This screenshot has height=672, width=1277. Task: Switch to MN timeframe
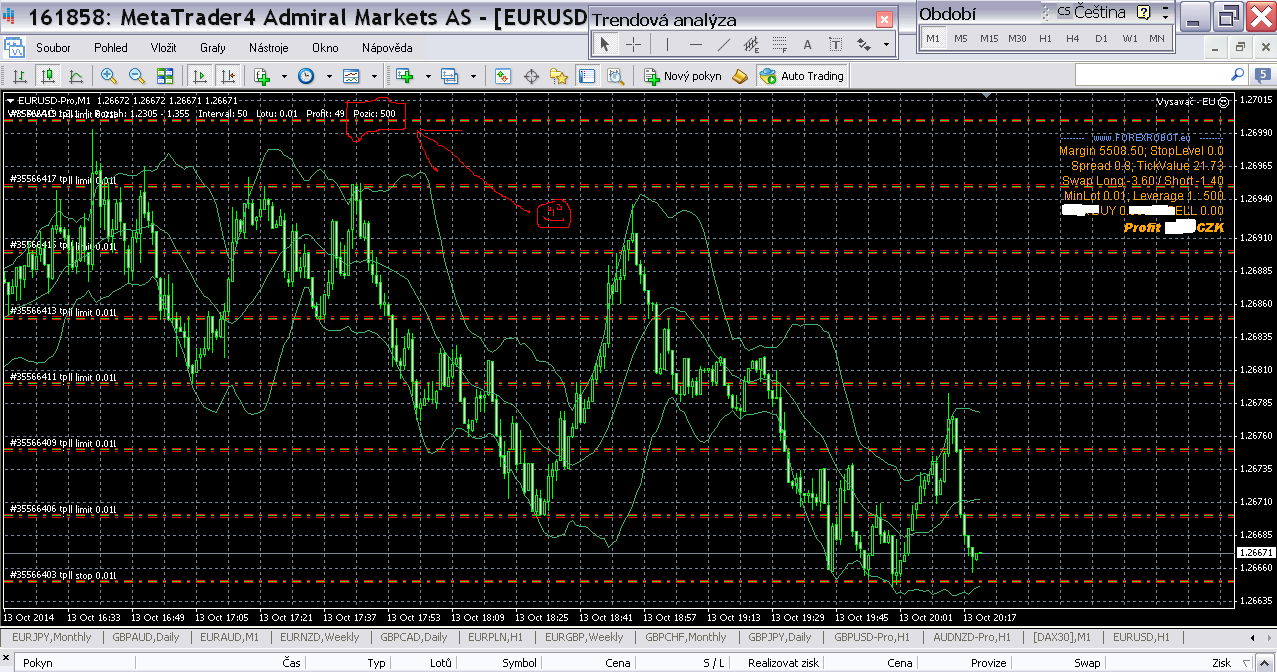pos(1157,38)
